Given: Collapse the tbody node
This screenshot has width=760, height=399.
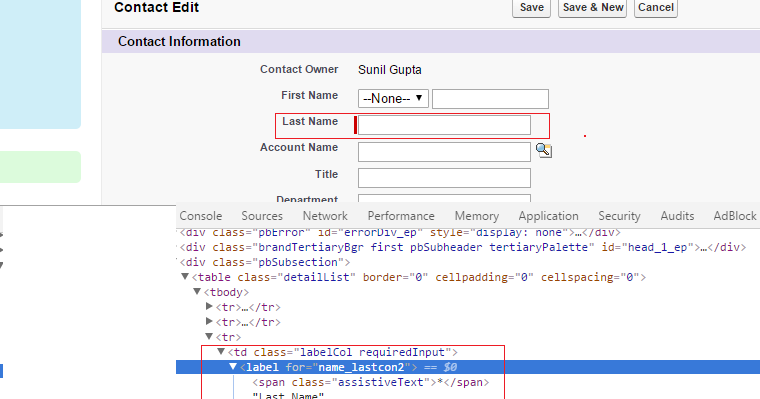Looking at the screenshot, I should point(197,292).
